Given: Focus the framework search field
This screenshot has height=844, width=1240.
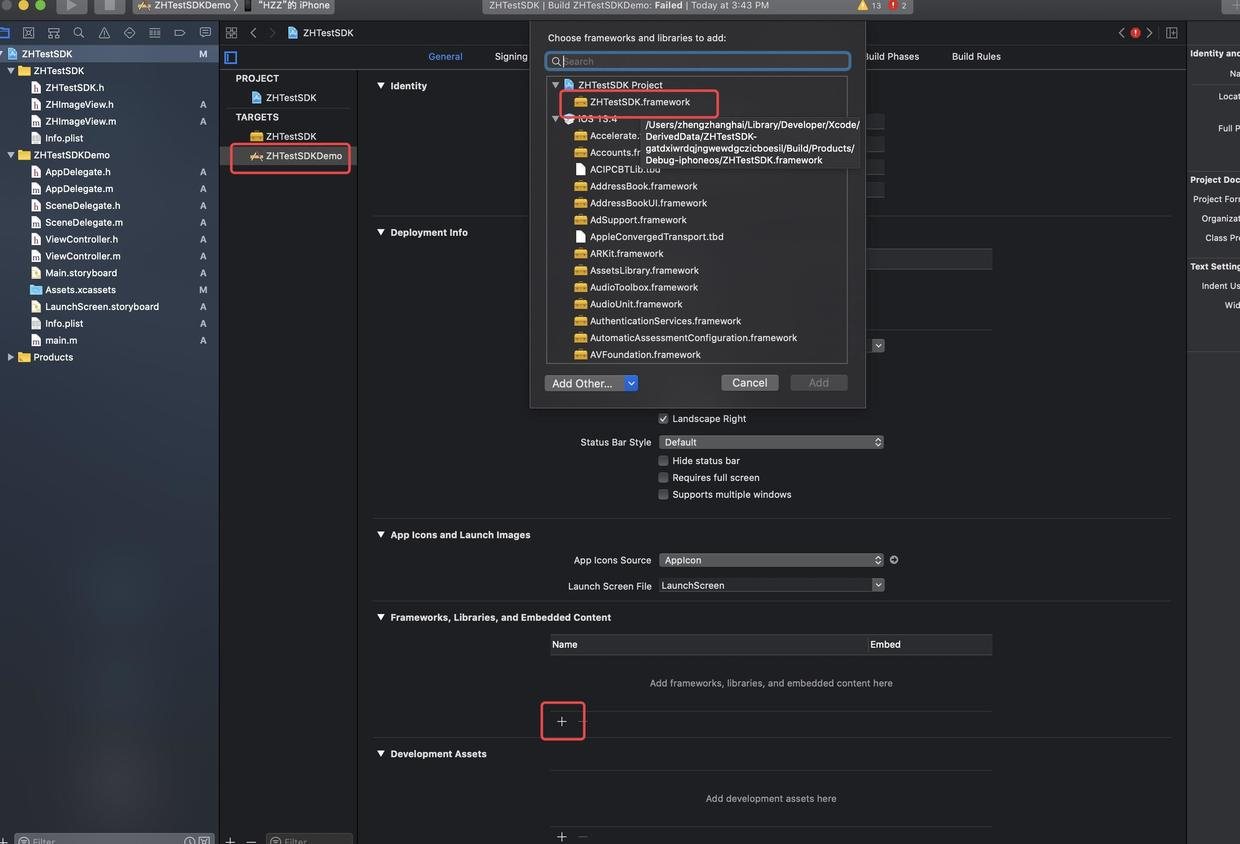Looking at the screenshot, I should 698,61.
